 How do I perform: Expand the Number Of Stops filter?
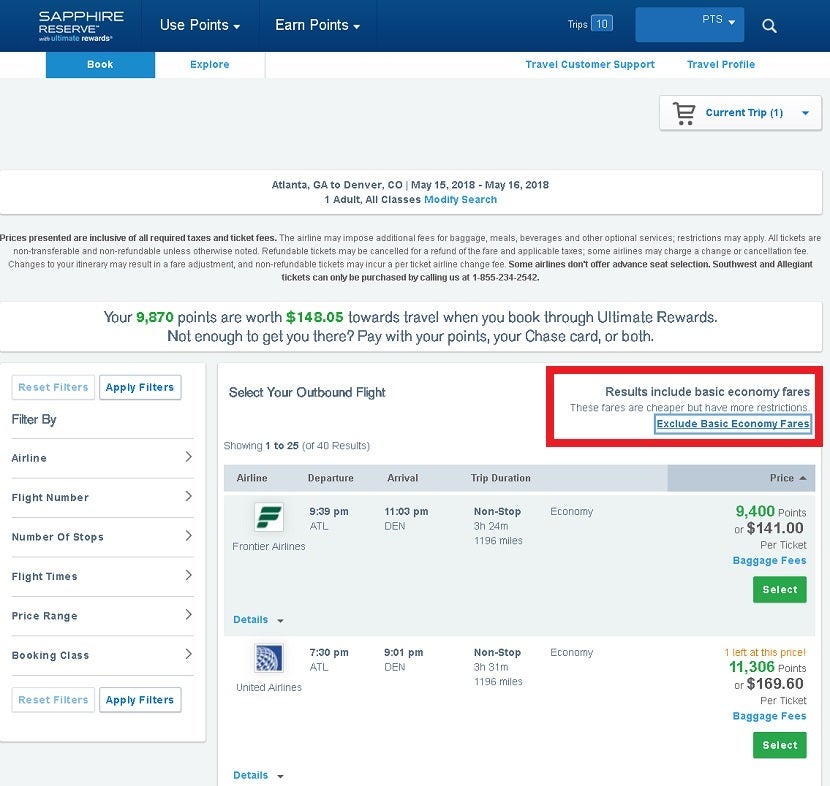point(102,537)
